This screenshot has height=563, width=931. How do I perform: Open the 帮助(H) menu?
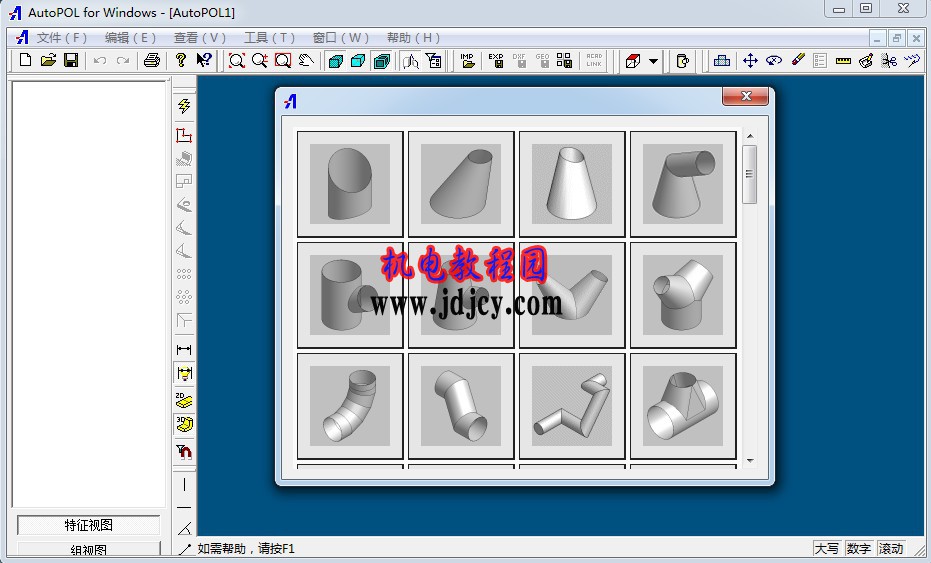pos(413,38)
